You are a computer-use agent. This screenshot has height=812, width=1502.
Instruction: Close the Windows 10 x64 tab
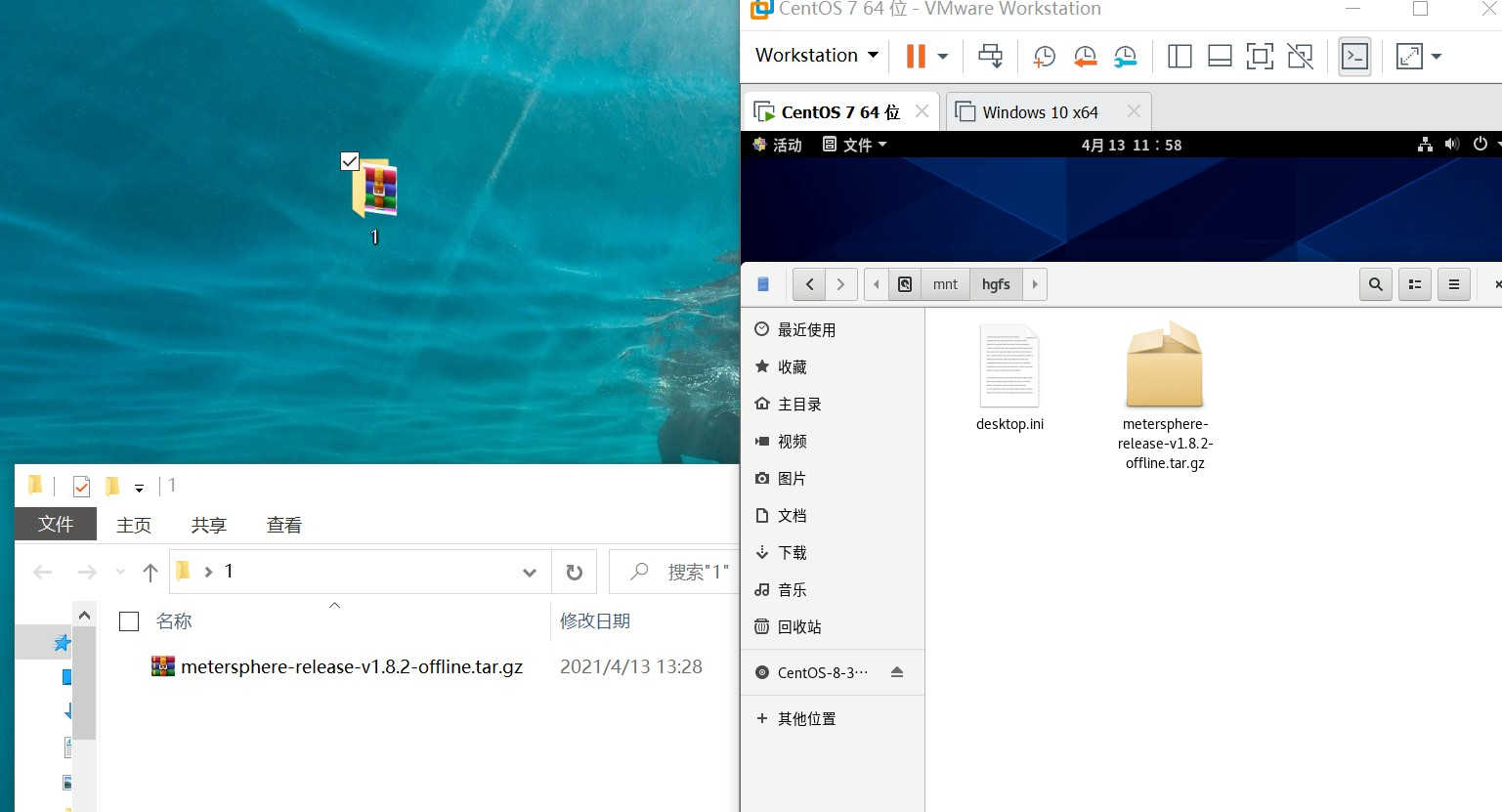click(x=1134, y=111)
